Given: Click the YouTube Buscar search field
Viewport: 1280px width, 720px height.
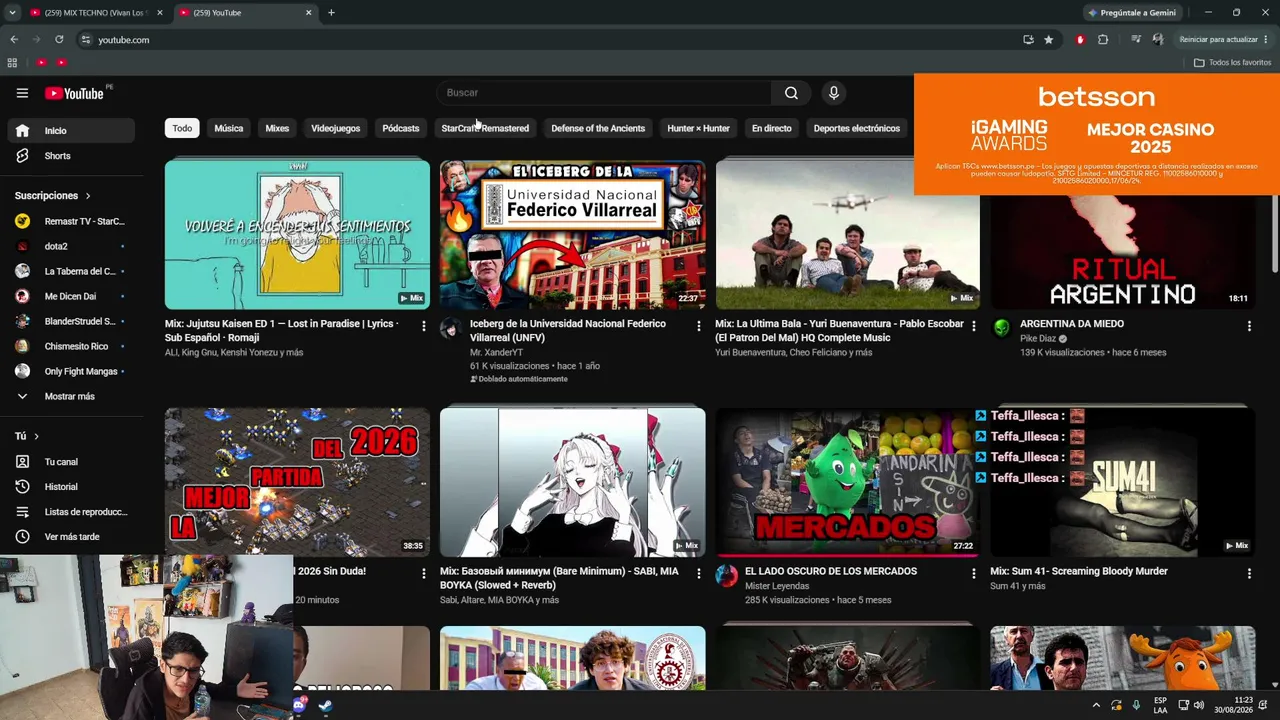Looking at the screenshot, I should pos(604,93).
